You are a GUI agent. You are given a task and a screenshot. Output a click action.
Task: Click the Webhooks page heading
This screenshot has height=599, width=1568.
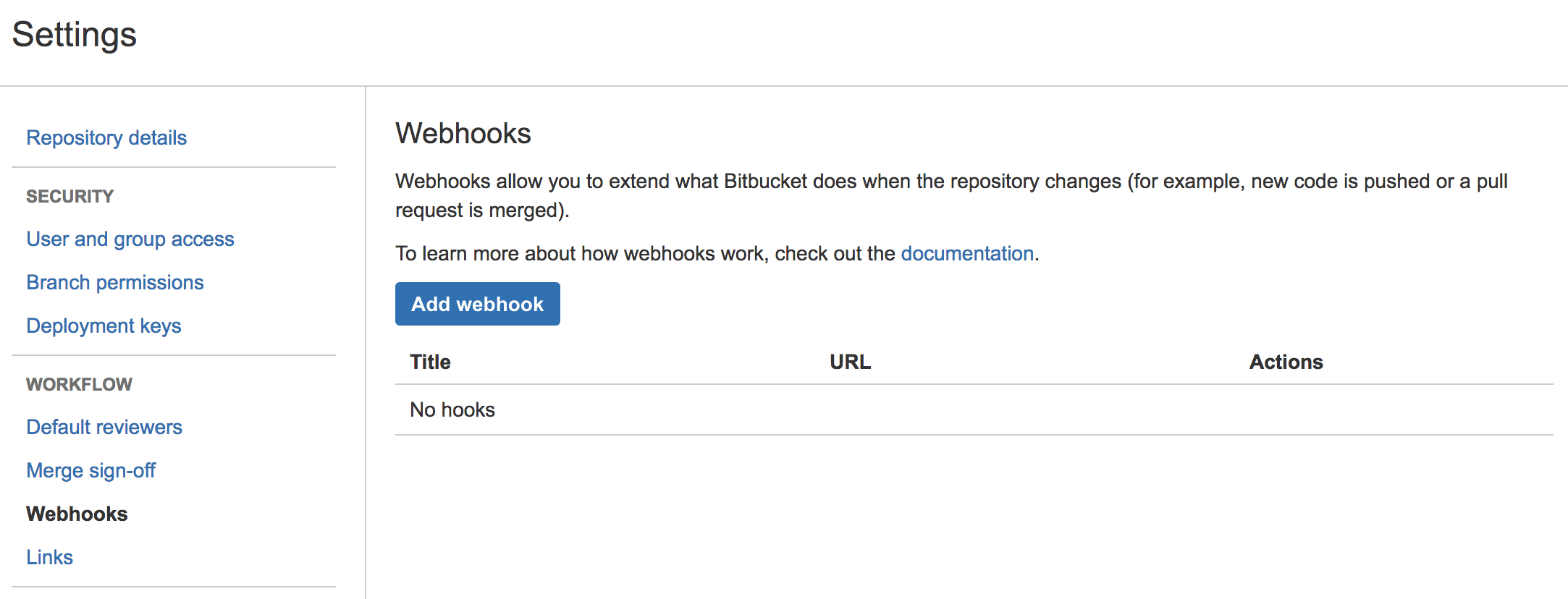pyautogui.click(x=463, y=133)
